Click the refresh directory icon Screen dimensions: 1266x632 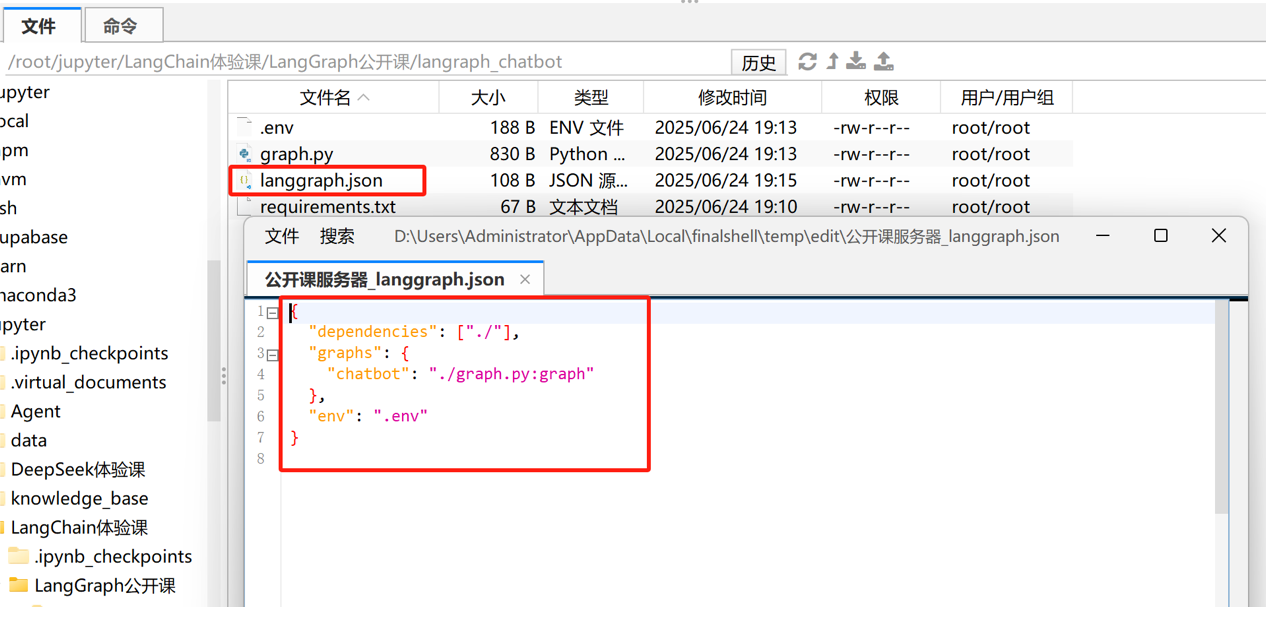[807, 62]
